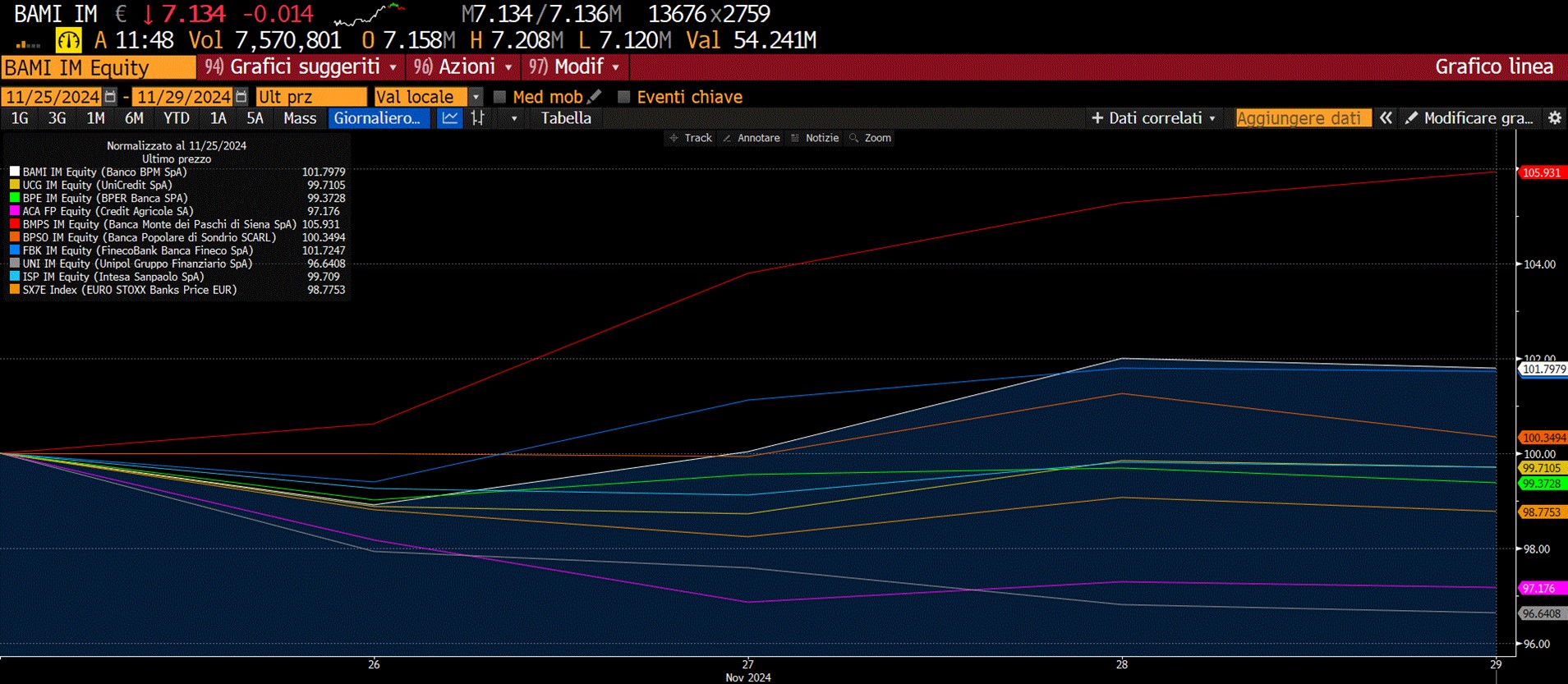Screen dimensions: 1568x684
Task: Click the red 105.931 axis value label
Action: [x=1541, y=172]
